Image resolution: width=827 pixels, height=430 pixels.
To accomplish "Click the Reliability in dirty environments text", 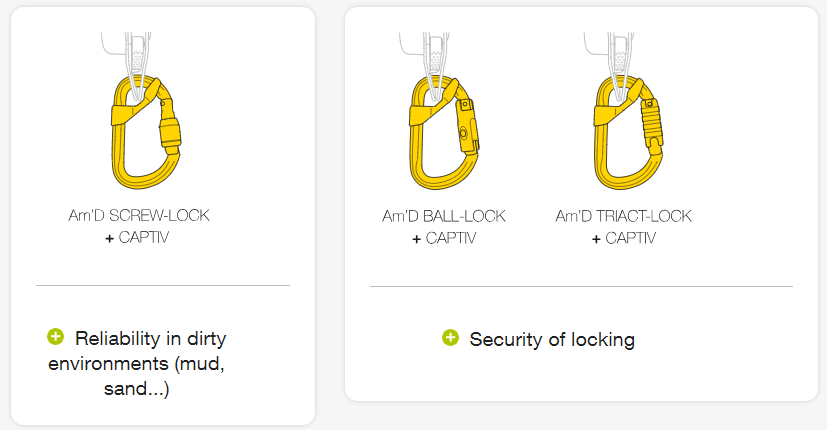I will 137,363.
